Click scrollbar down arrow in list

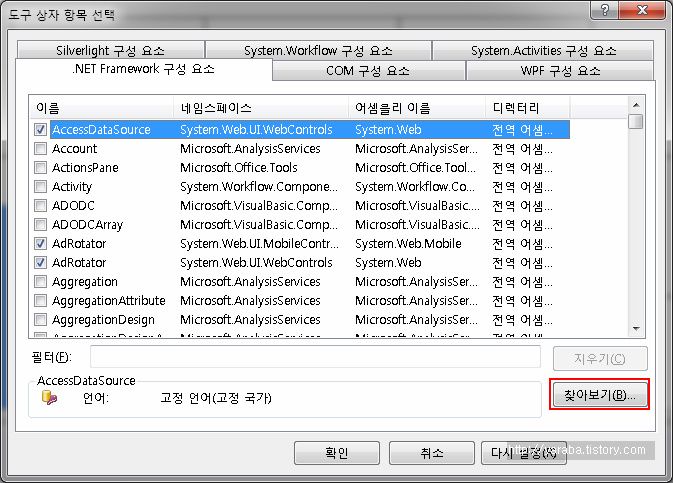pos(636,329)
